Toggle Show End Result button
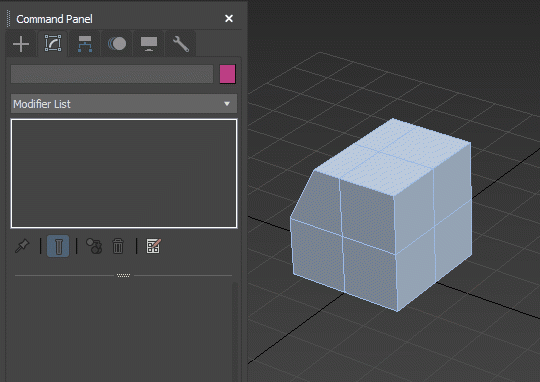 (58, 246)
